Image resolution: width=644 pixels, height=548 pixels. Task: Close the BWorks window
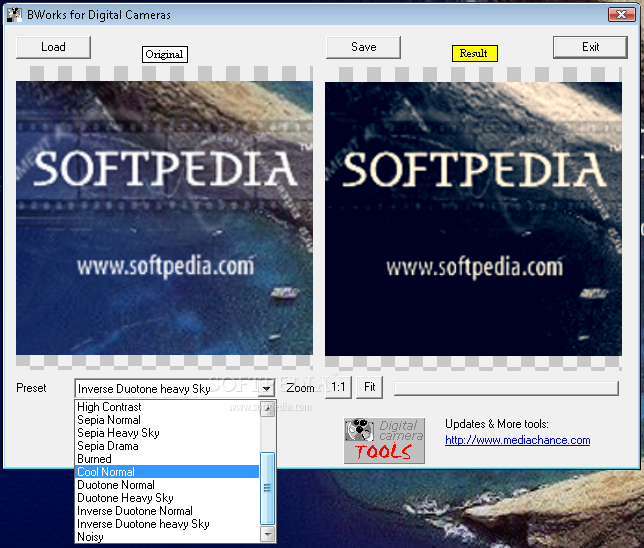point(622,15)
